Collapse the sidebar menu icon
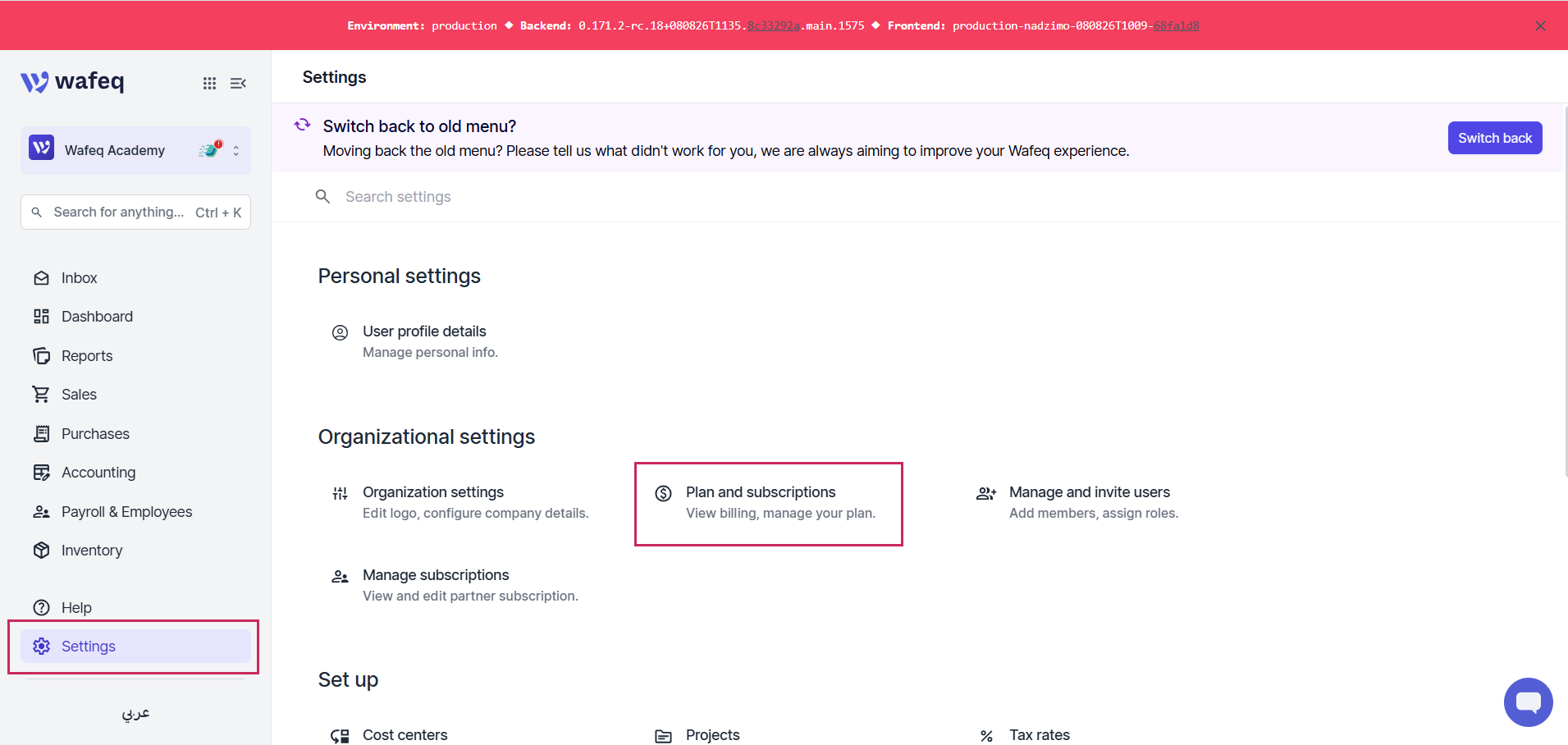This screenshot has width=1568, height=745. [x=238, y=83]
